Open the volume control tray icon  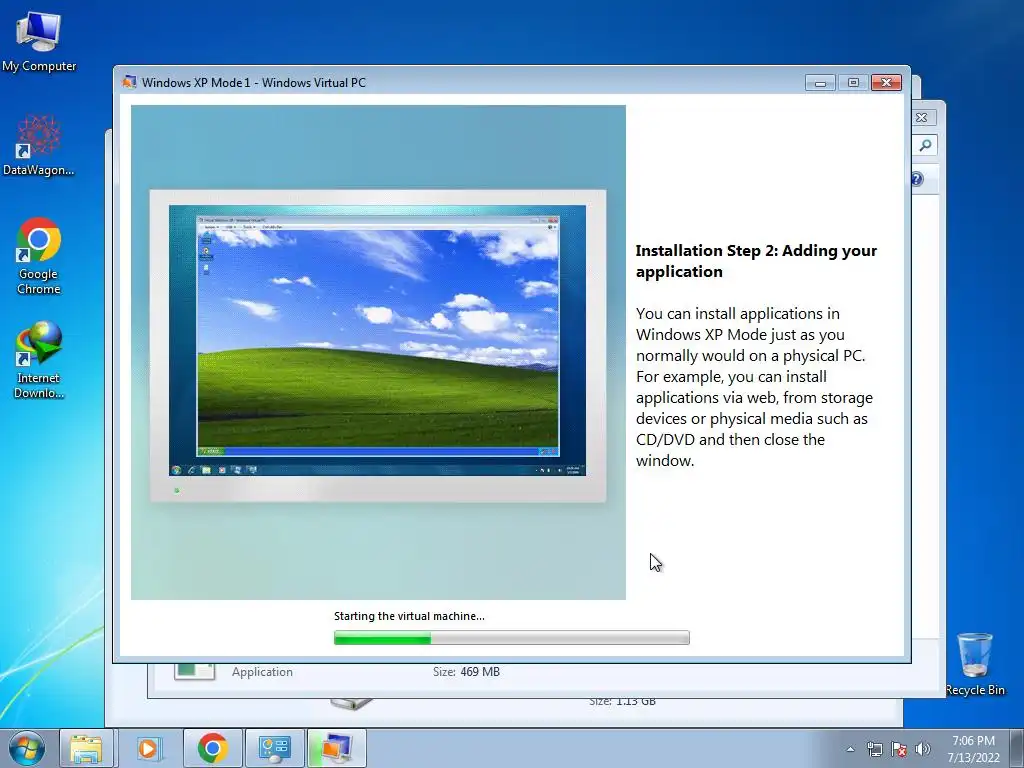click(923, 749)
